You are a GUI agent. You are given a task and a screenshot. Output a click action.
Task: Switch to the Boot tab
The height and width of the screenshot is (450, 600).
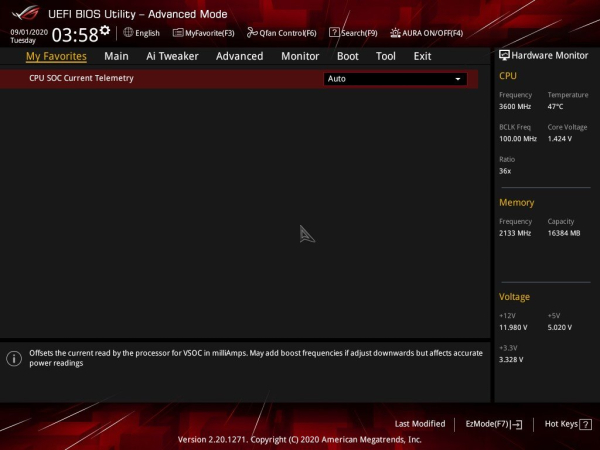(x=347, y=56)
